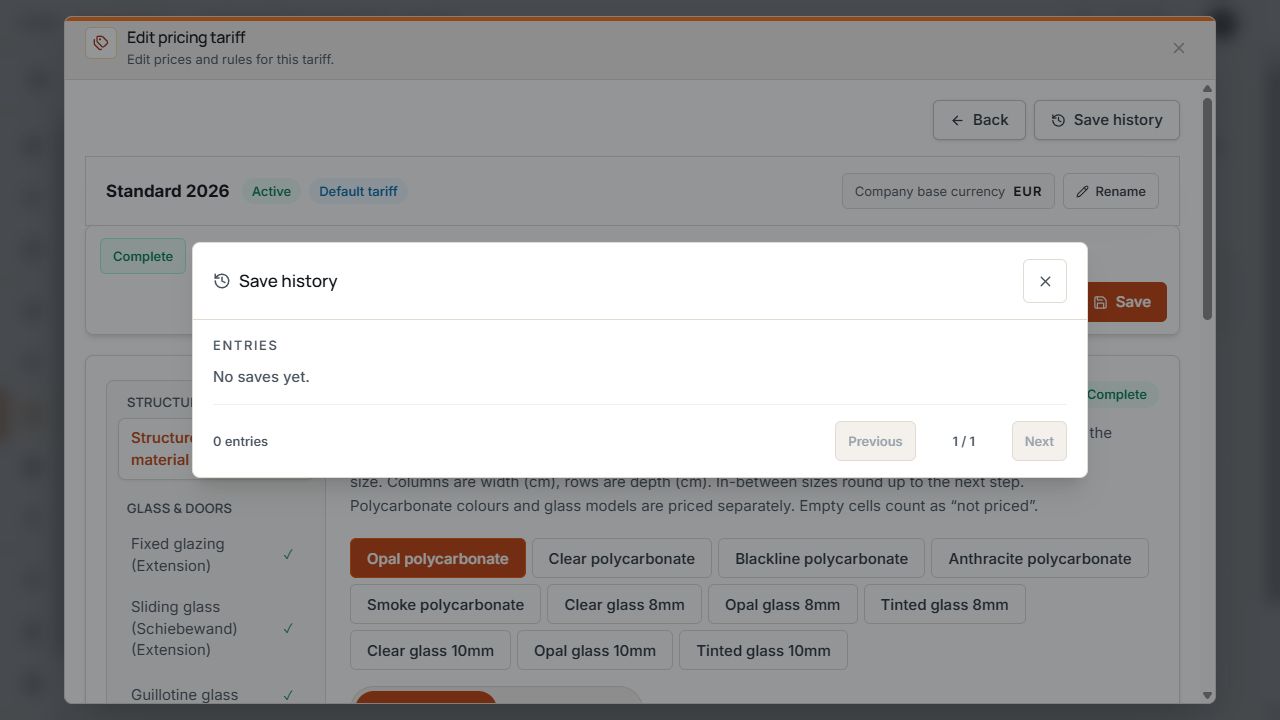This screenshot has height=720, width=1280.
Task: Select the Opal glass 8mm tab
Action: coord(782,604)
